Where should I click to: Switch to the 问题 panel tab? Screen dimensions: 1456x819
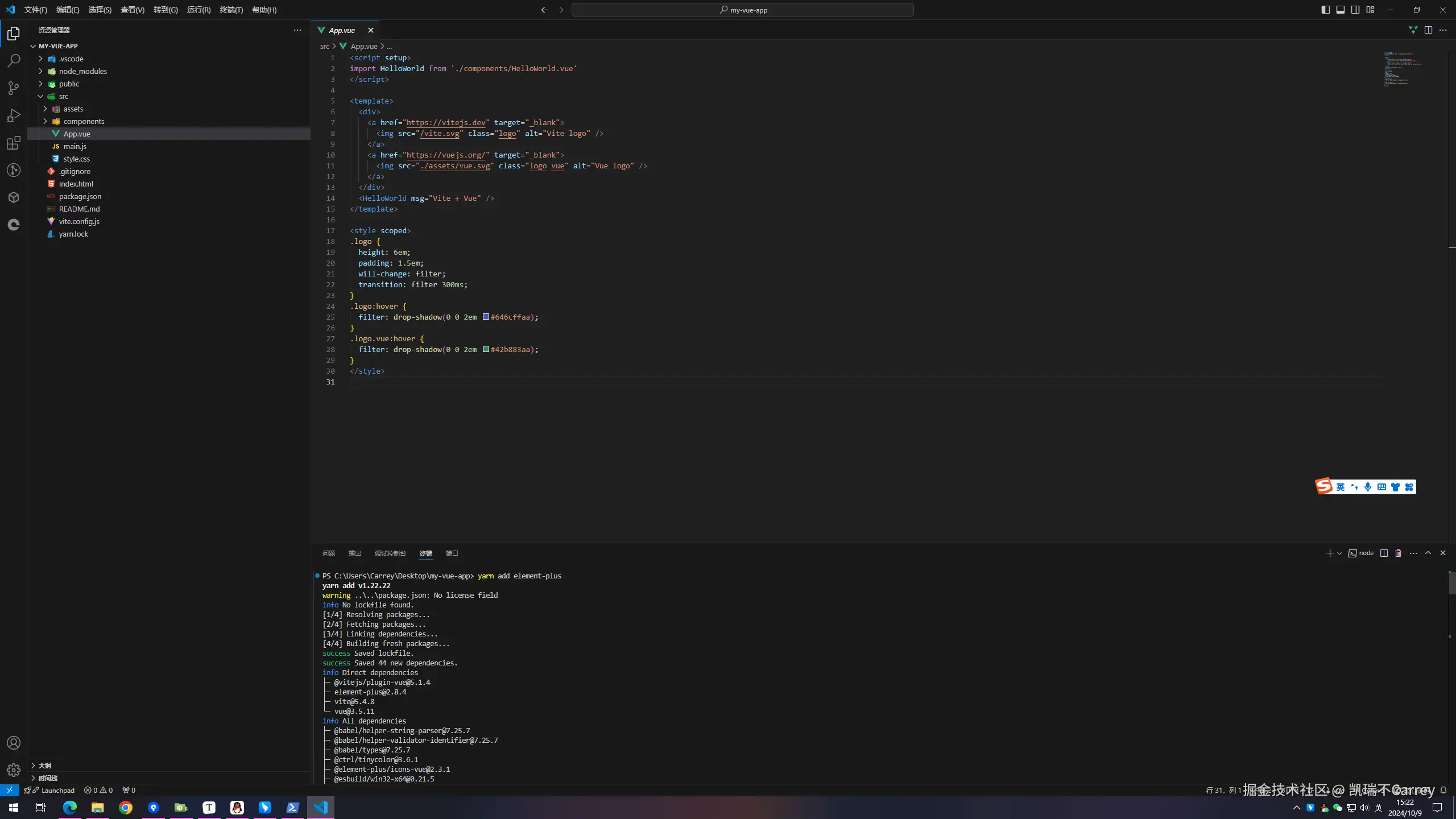coord(328,553)
